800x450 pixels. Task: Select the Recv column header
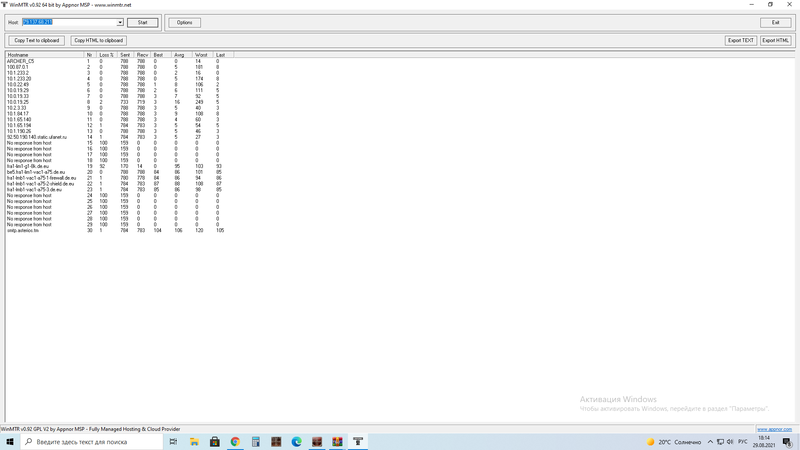click(142, 55)
